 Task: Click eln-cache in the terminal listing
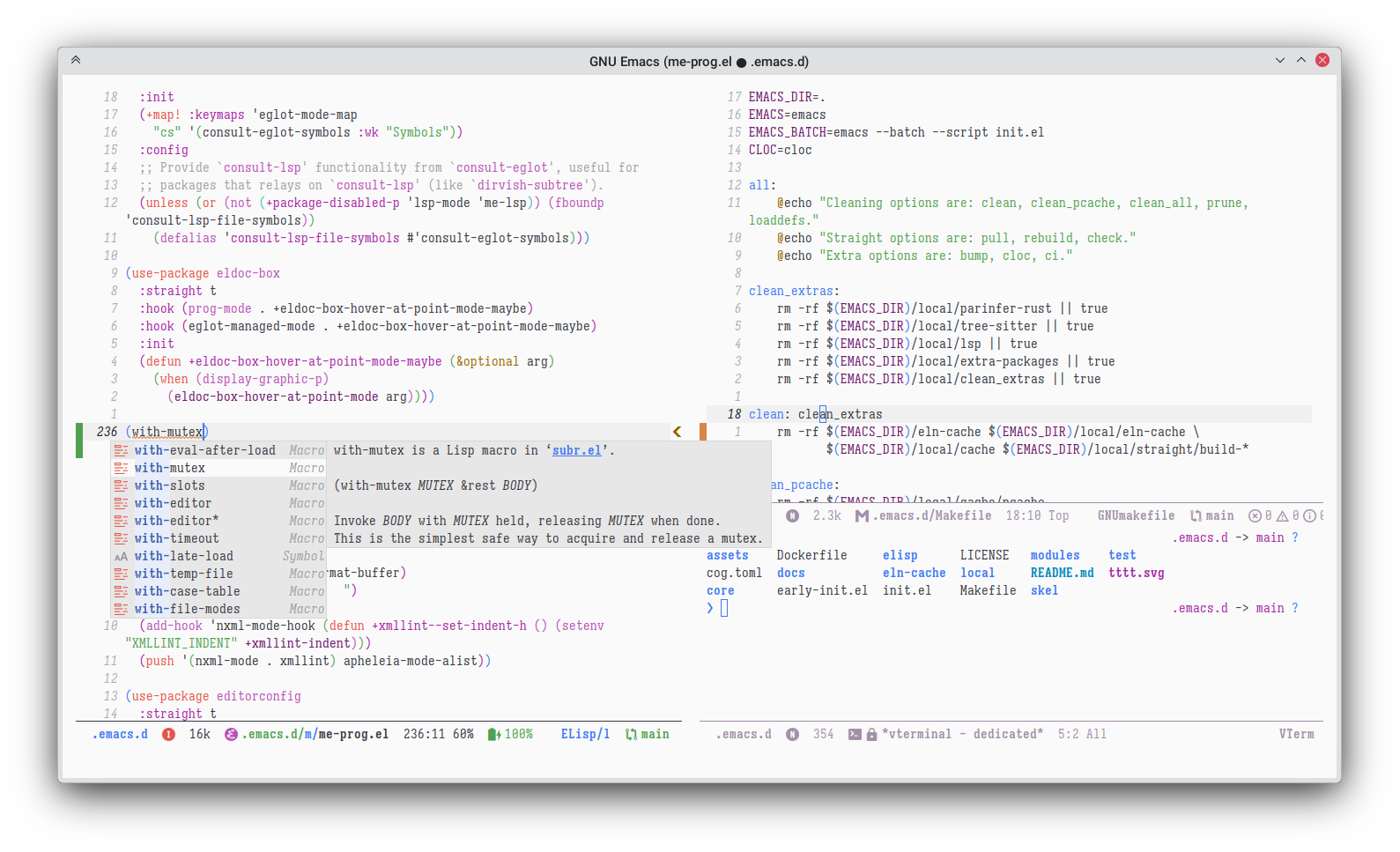tap(914, 573)
